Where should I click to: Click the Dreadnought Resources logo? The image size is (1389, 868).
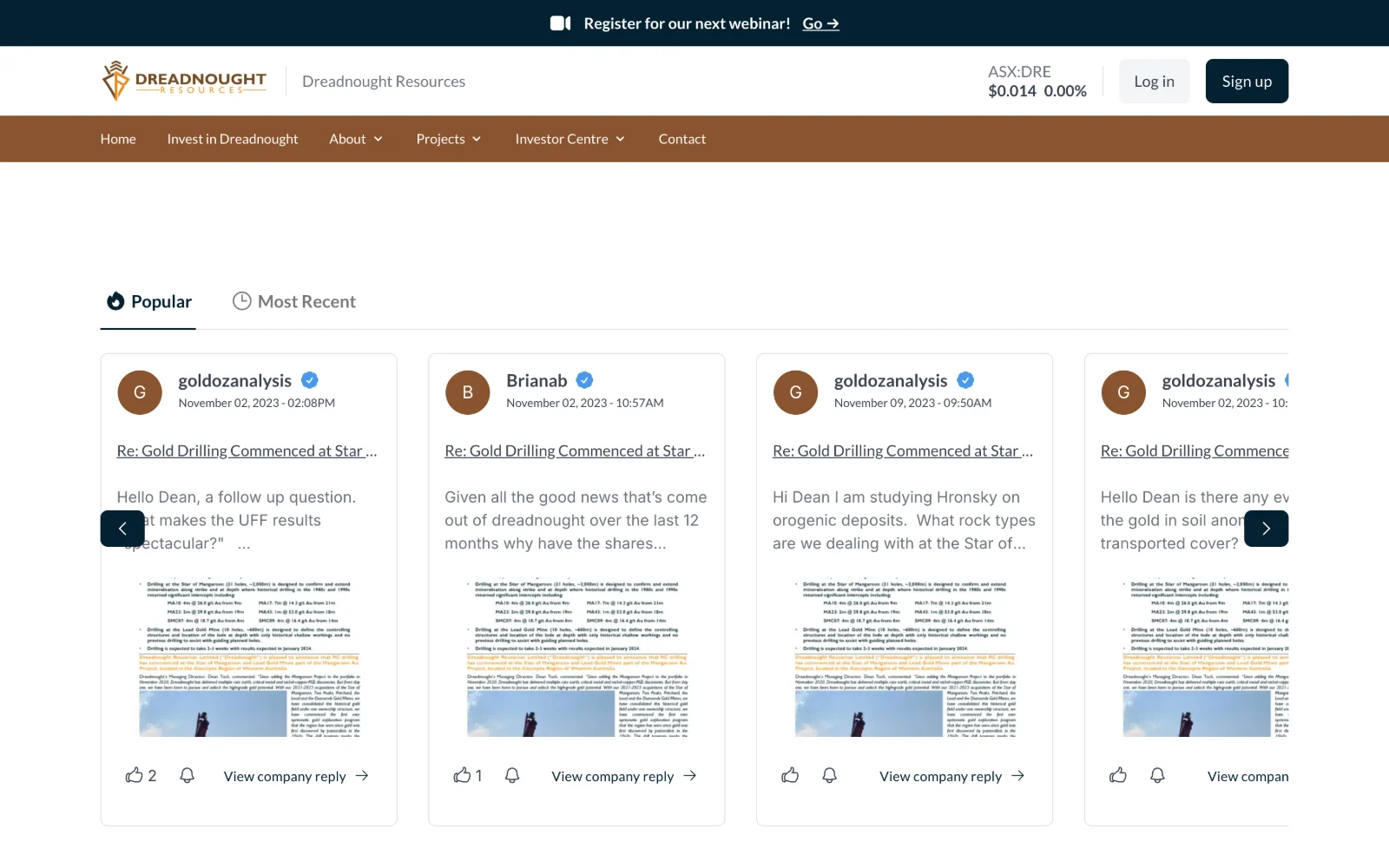(x=184, y=81)
